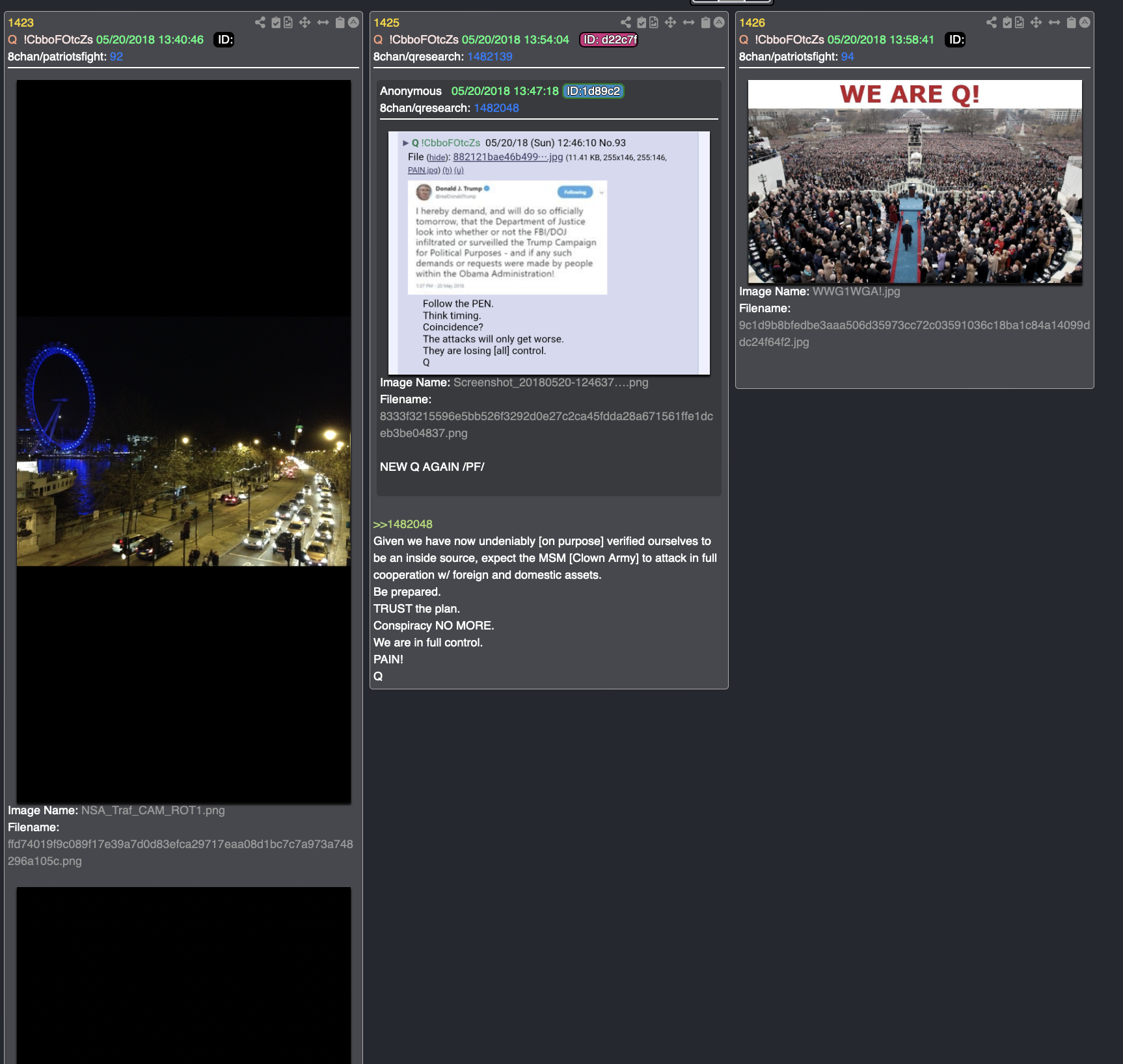Click four-way move icon on post 1426

[1036, 23]
